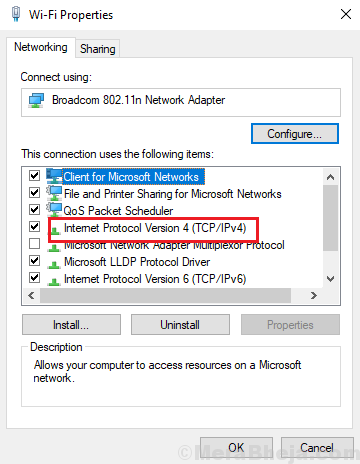Click the vertical scrollbar thumb of items list

coord(330,218)
